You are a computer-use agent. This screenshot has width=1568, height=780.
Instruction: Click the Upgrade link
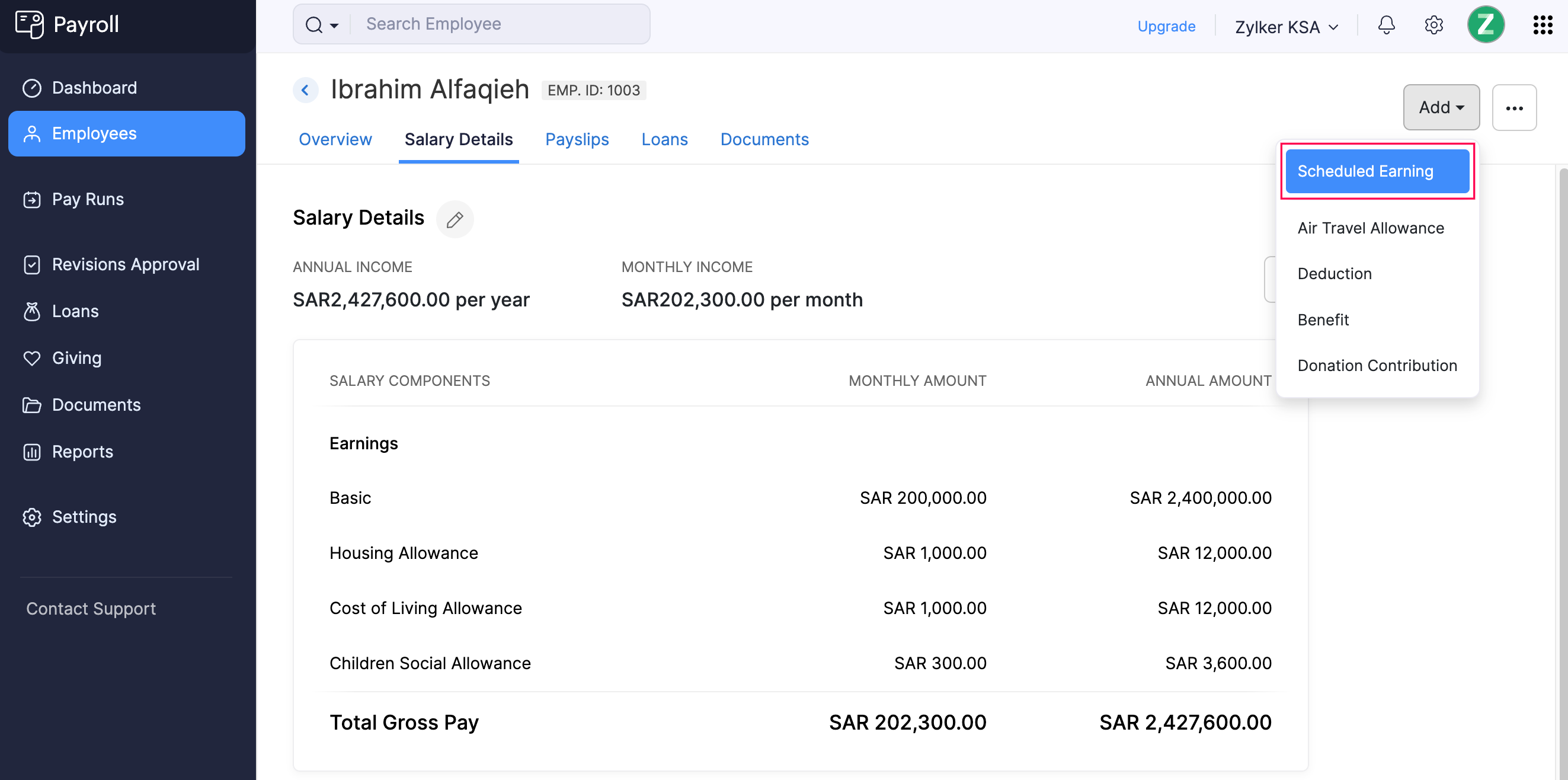(x=1166, y=26)
